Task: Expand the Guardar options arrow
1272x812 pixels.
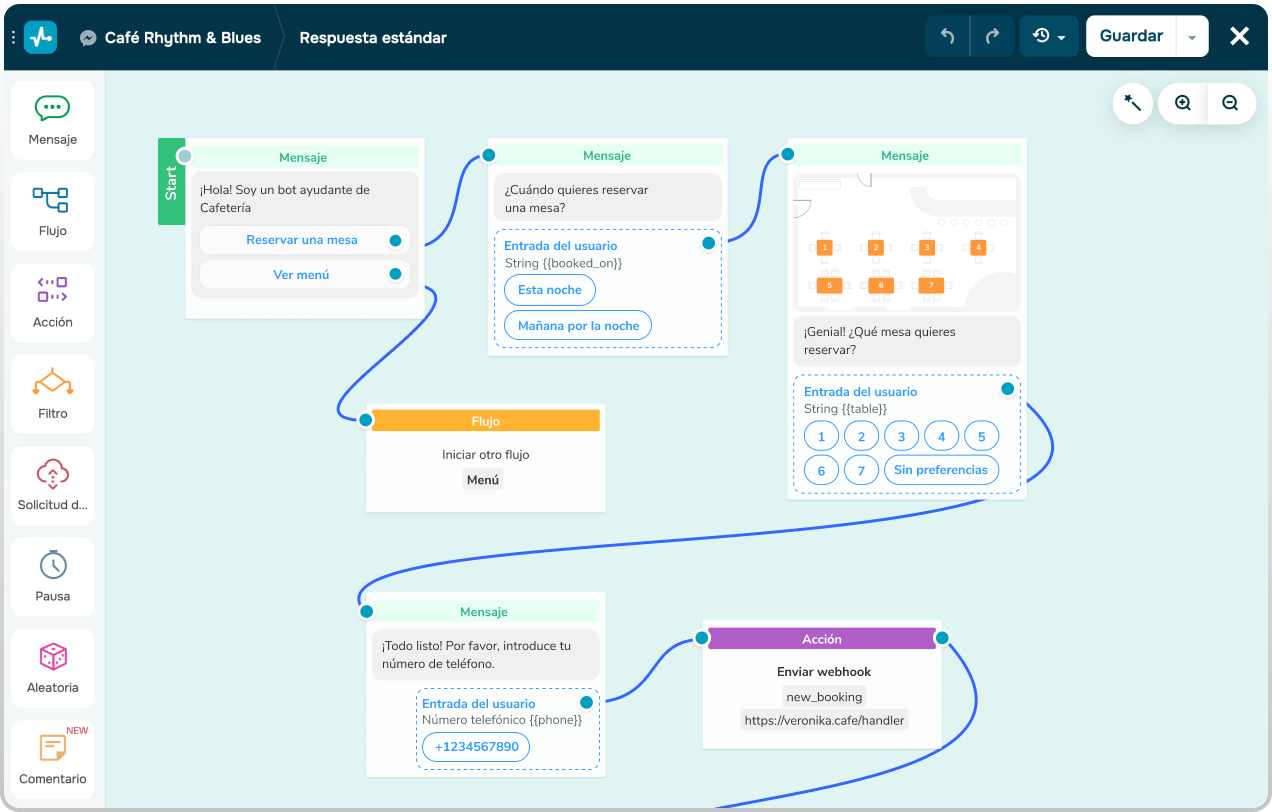Action: [1192, 37]
